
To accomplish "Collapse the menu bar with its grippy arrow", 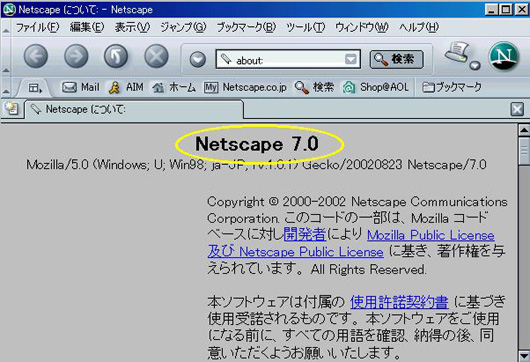I will 6,30.
